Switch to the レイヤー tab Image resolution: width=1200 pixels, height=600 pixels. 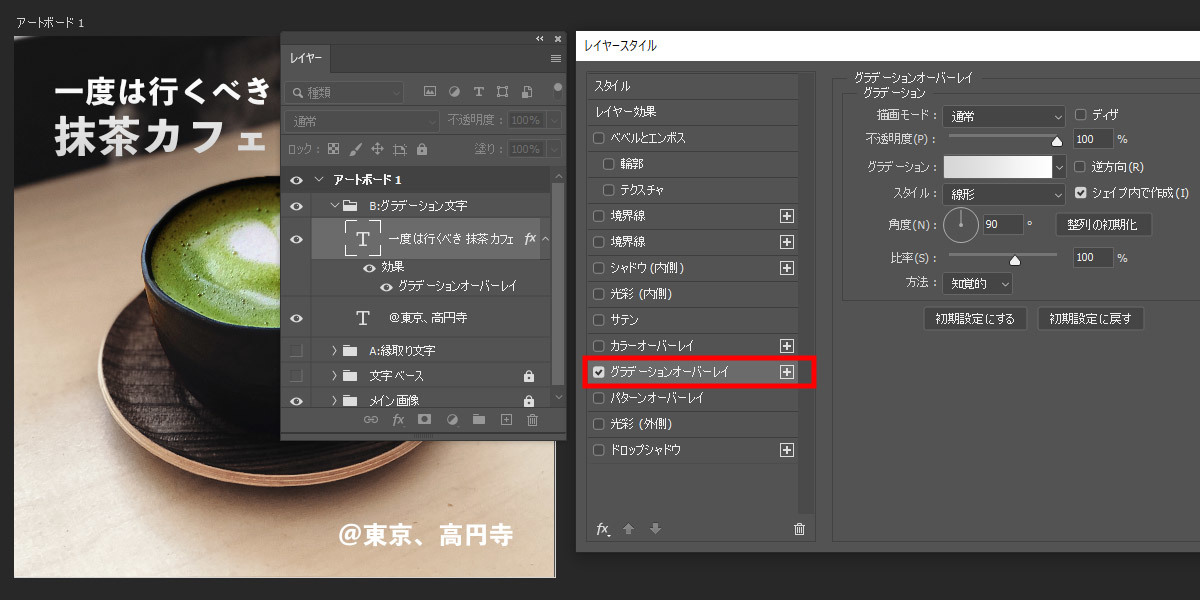(306, 59)
